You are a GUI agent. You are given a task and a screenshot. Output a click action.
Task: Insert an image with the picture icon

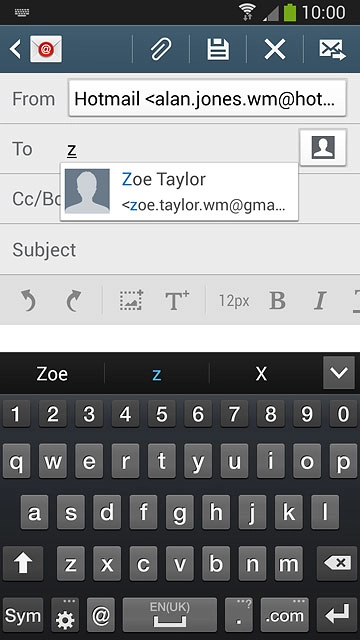[x=131, y=300]
